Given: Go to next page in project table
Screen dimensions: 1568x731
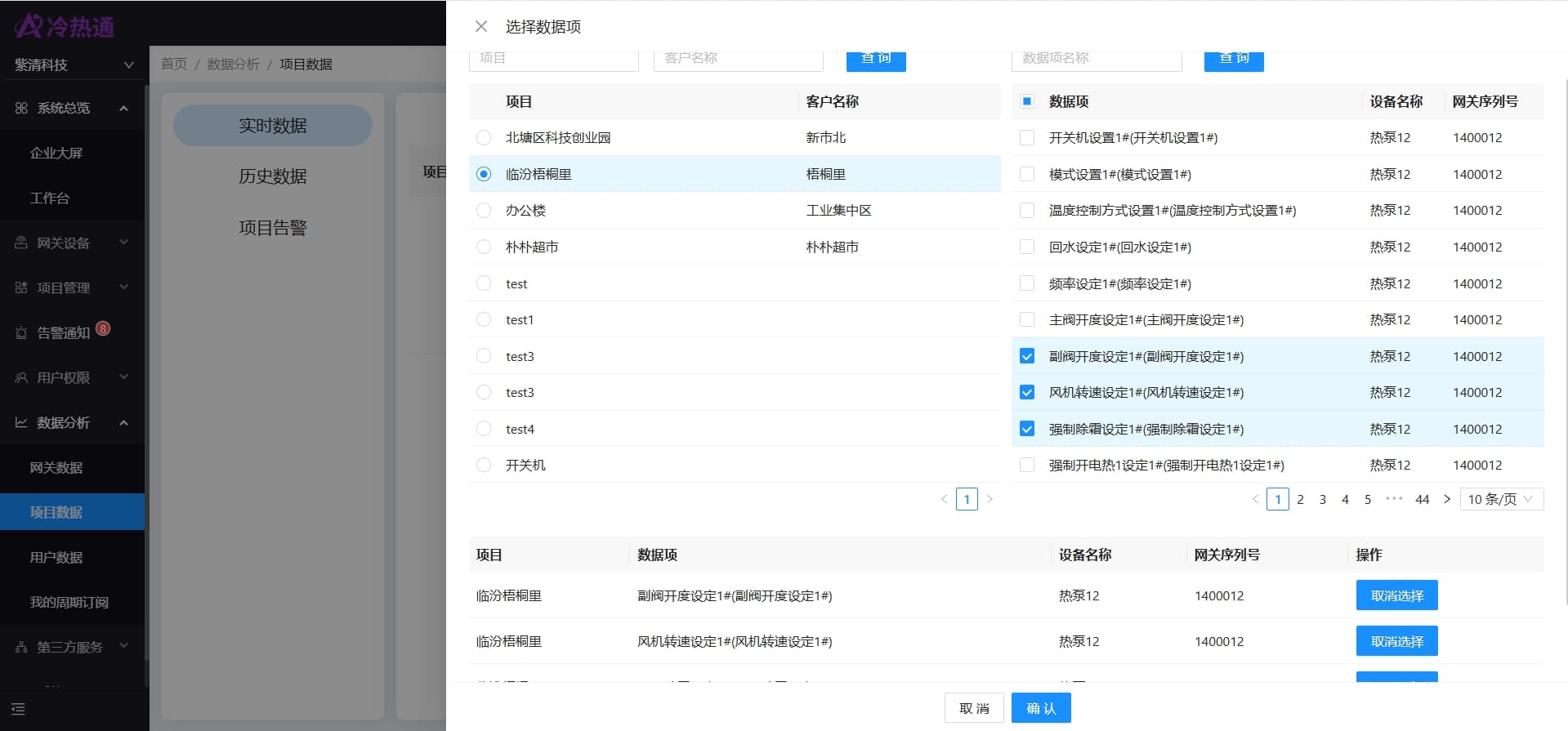Looking at the screenshot, I should pyautogui.click(x=989, y=499).
